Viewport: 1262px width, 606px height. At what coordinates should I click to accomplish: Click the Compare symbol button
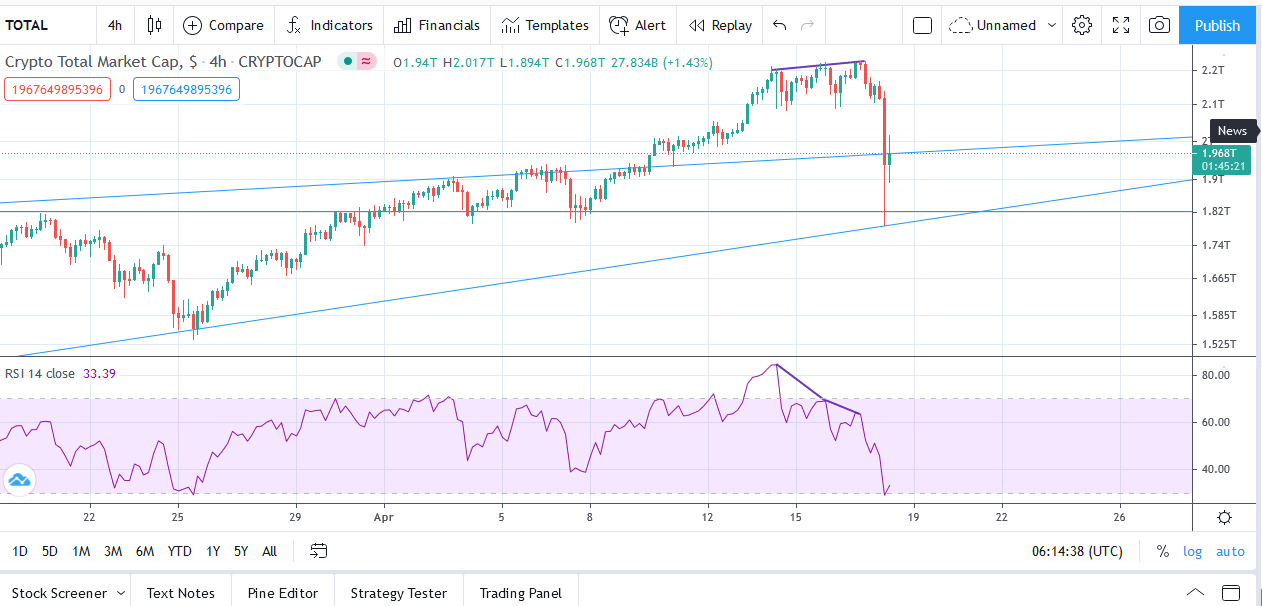coord(224,25)
